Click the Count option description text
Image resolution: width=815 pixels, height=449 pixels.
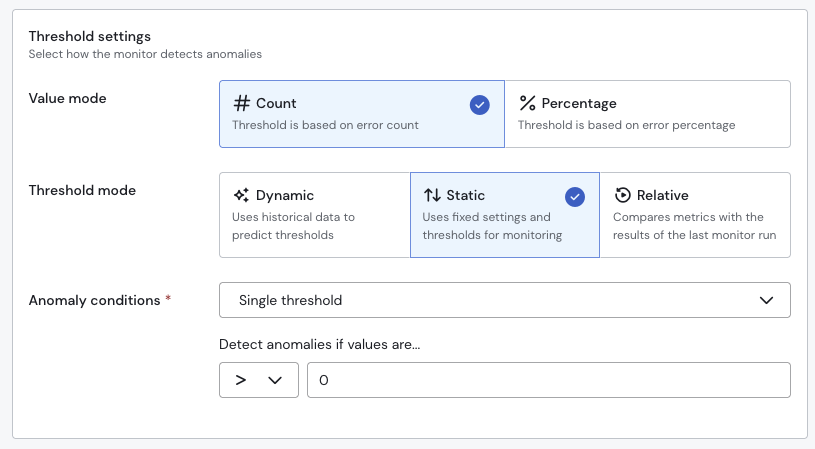click(x=325, y=125)
